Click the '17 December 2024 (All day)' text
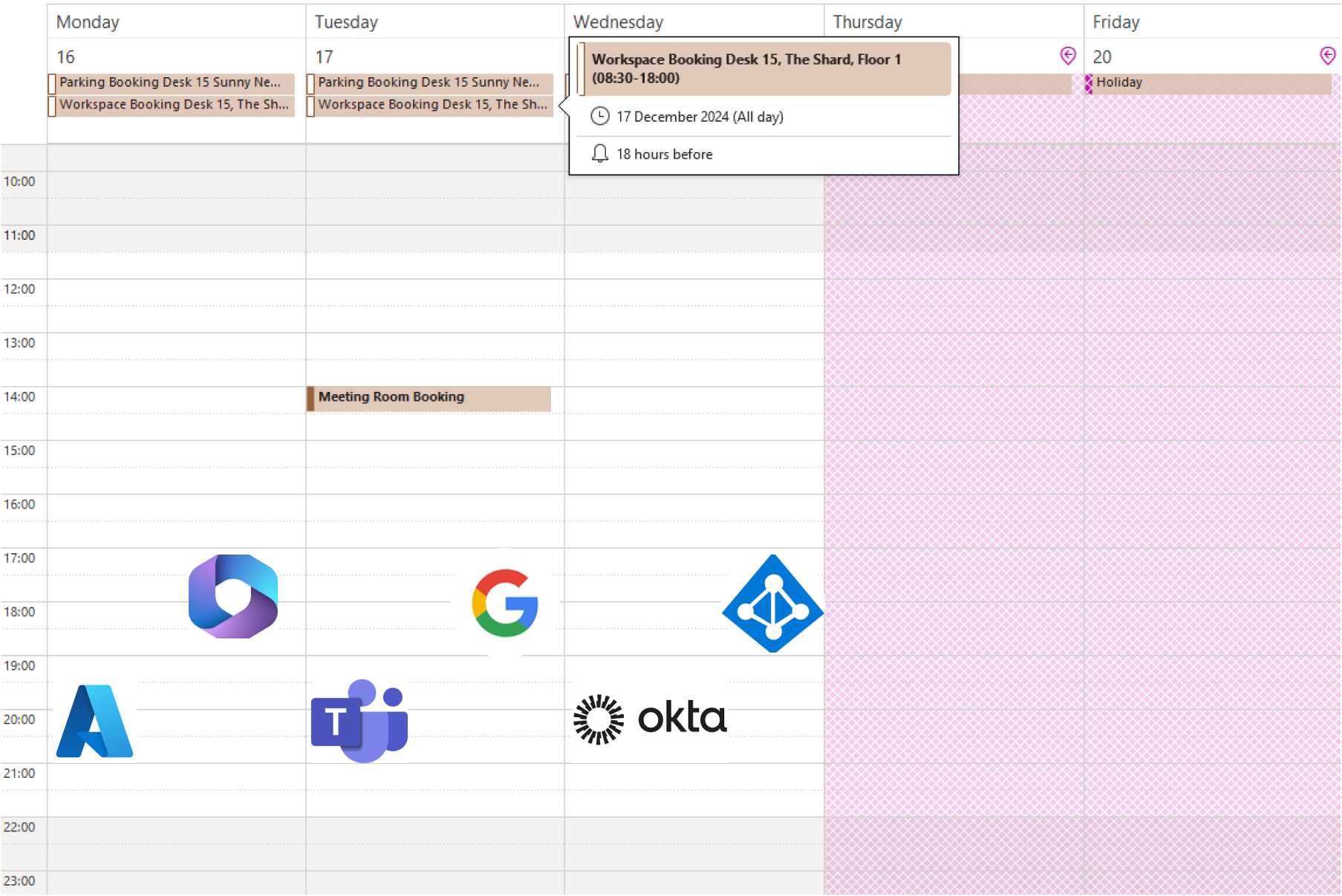The image size is (1342, 896). click(x=700, y=117)
